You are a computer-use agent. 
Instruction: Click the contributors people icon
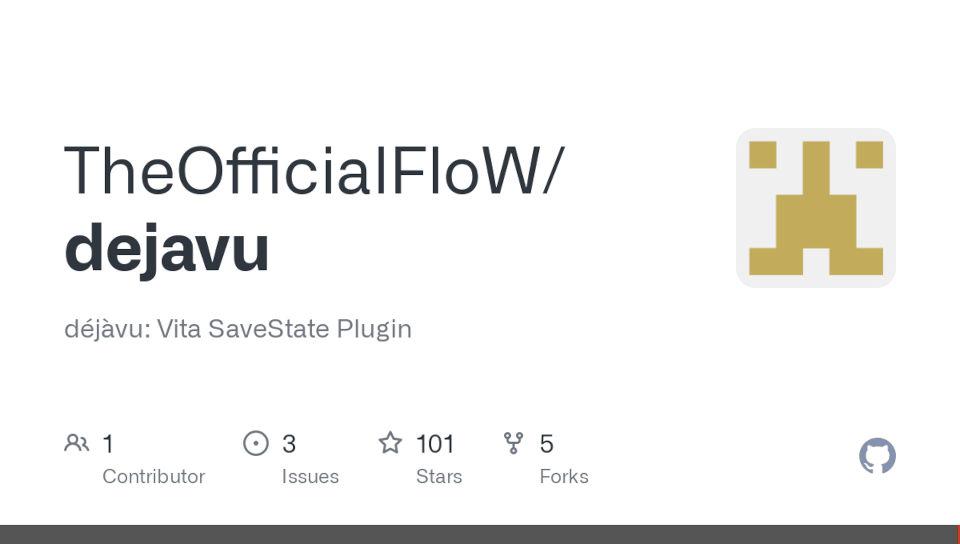click(x=76, y=443)
